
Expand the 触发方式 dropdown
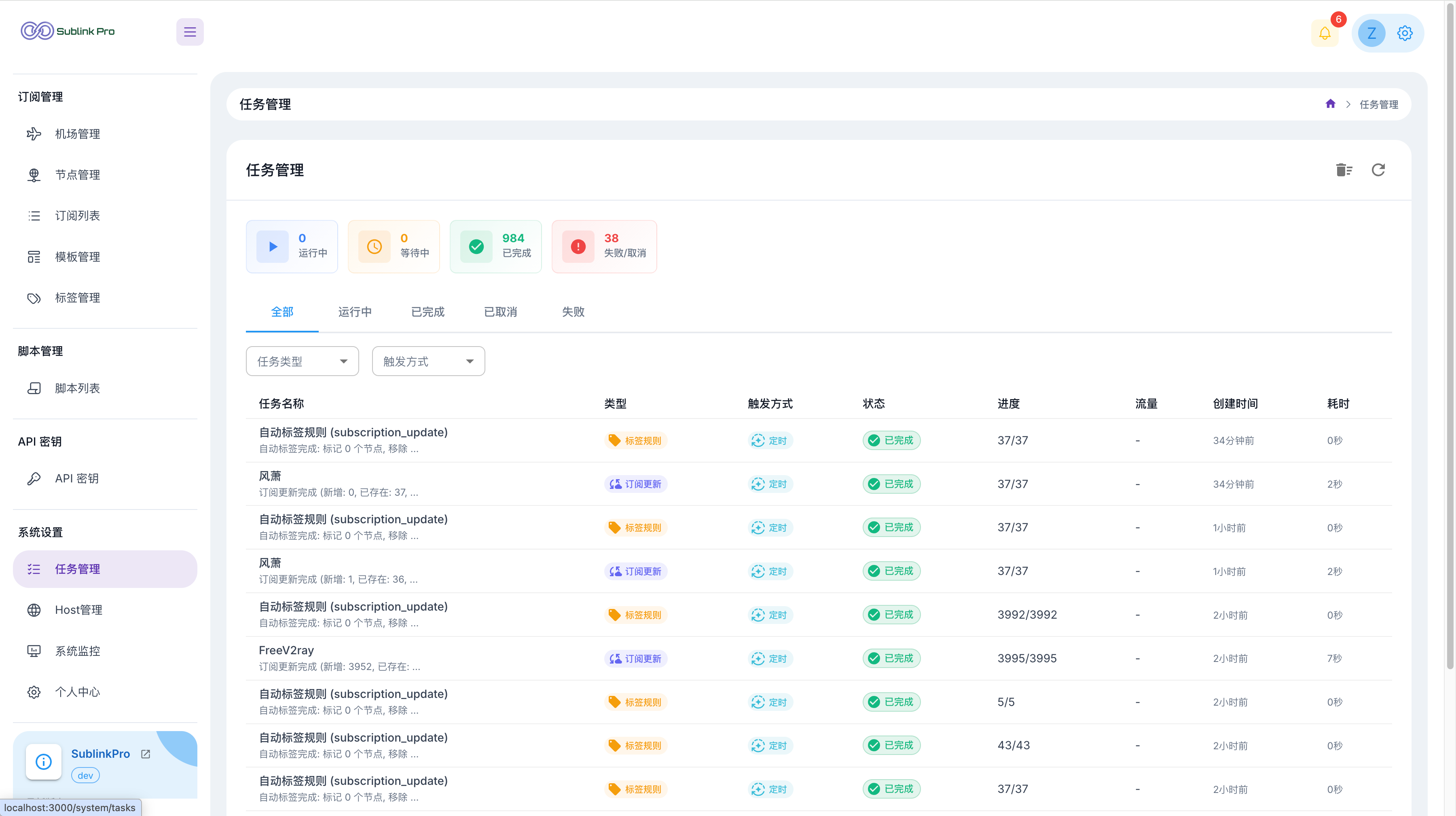428,361
